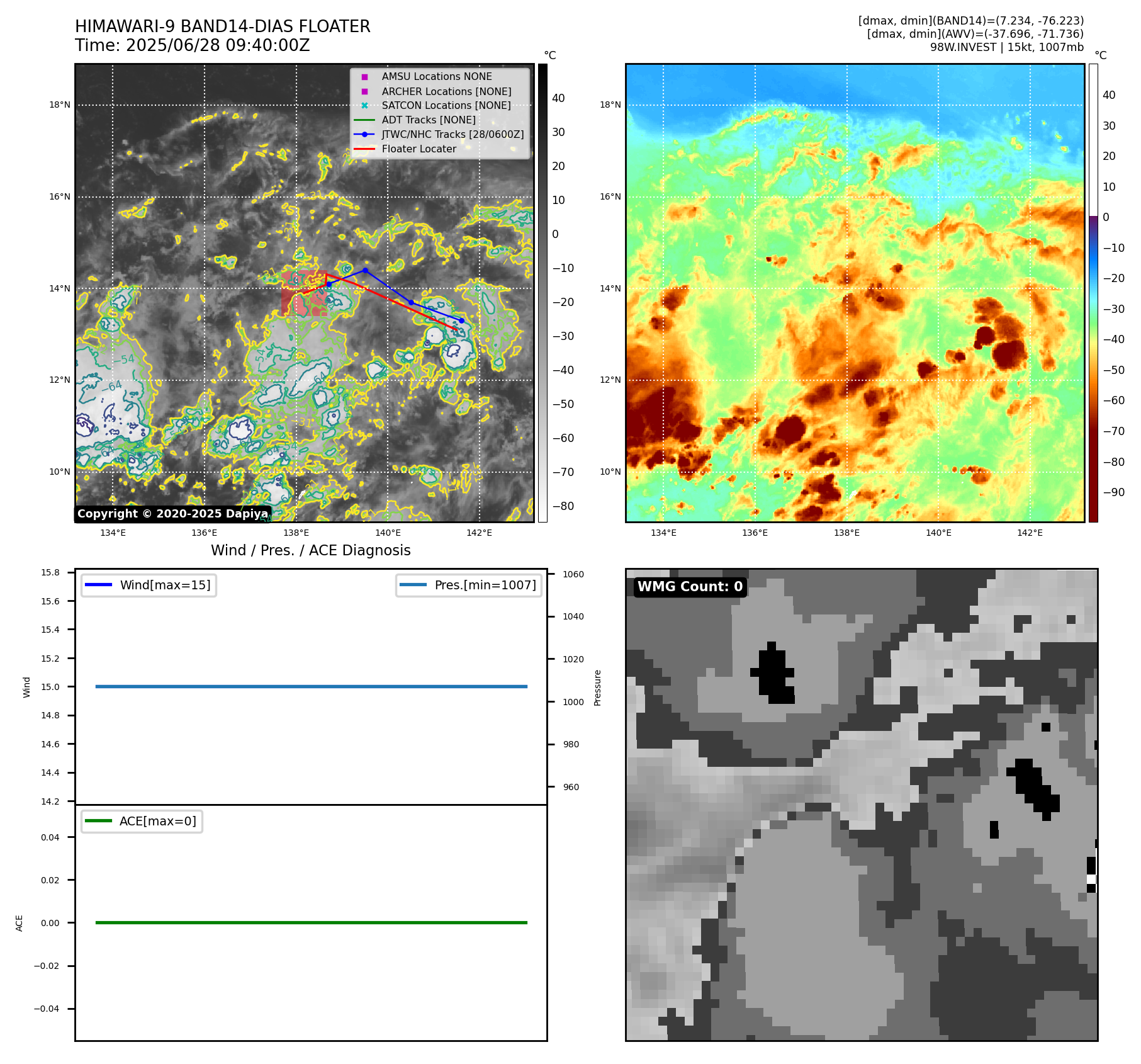Click the WMG Count: 0 label

(x=690, y=587)
